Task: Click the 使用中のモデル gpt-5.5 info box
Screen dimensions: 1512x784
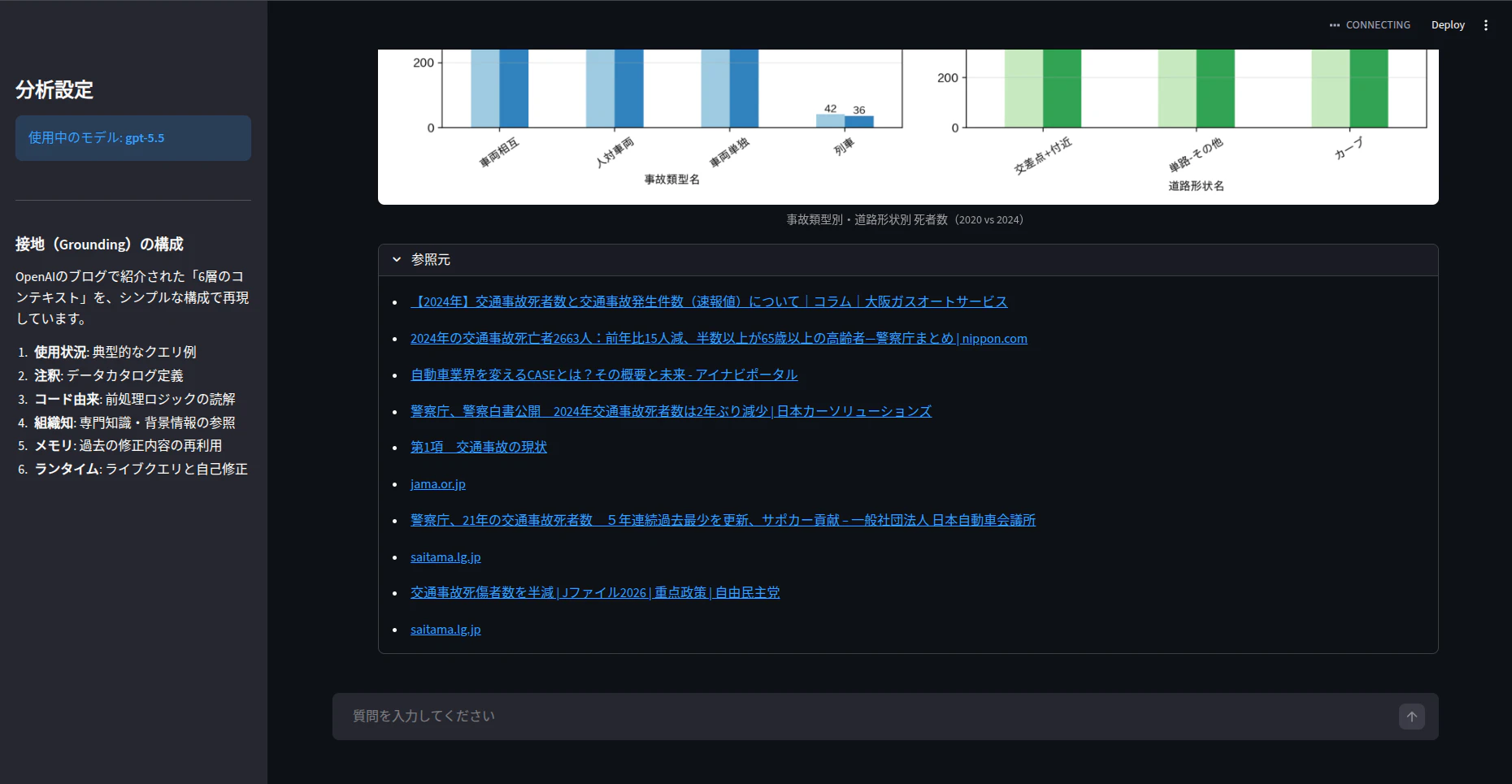Action: (x=133, y=138)
